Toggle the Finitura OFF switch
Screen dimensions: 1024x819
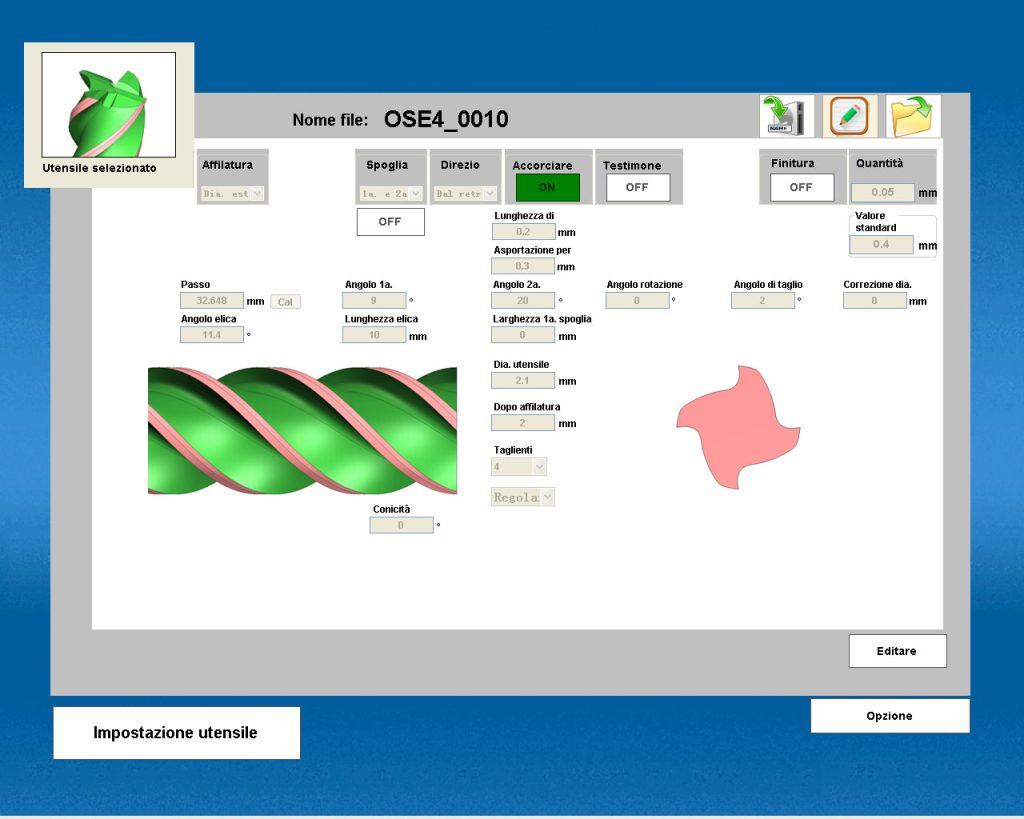click(x=801, y=187)
